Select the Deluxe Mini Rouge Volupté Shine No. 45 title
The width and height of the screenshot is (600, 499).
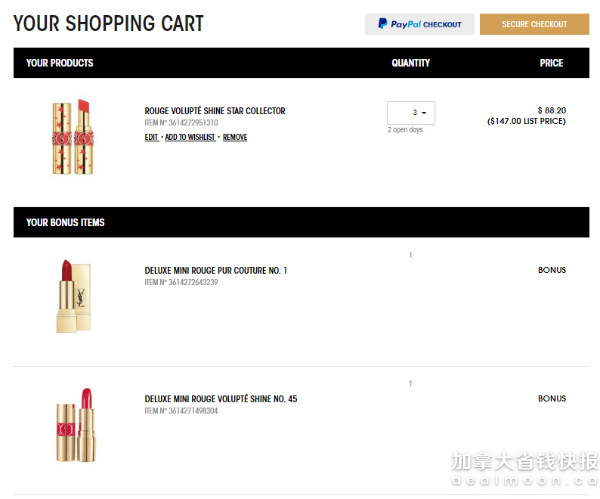(221, 399)
